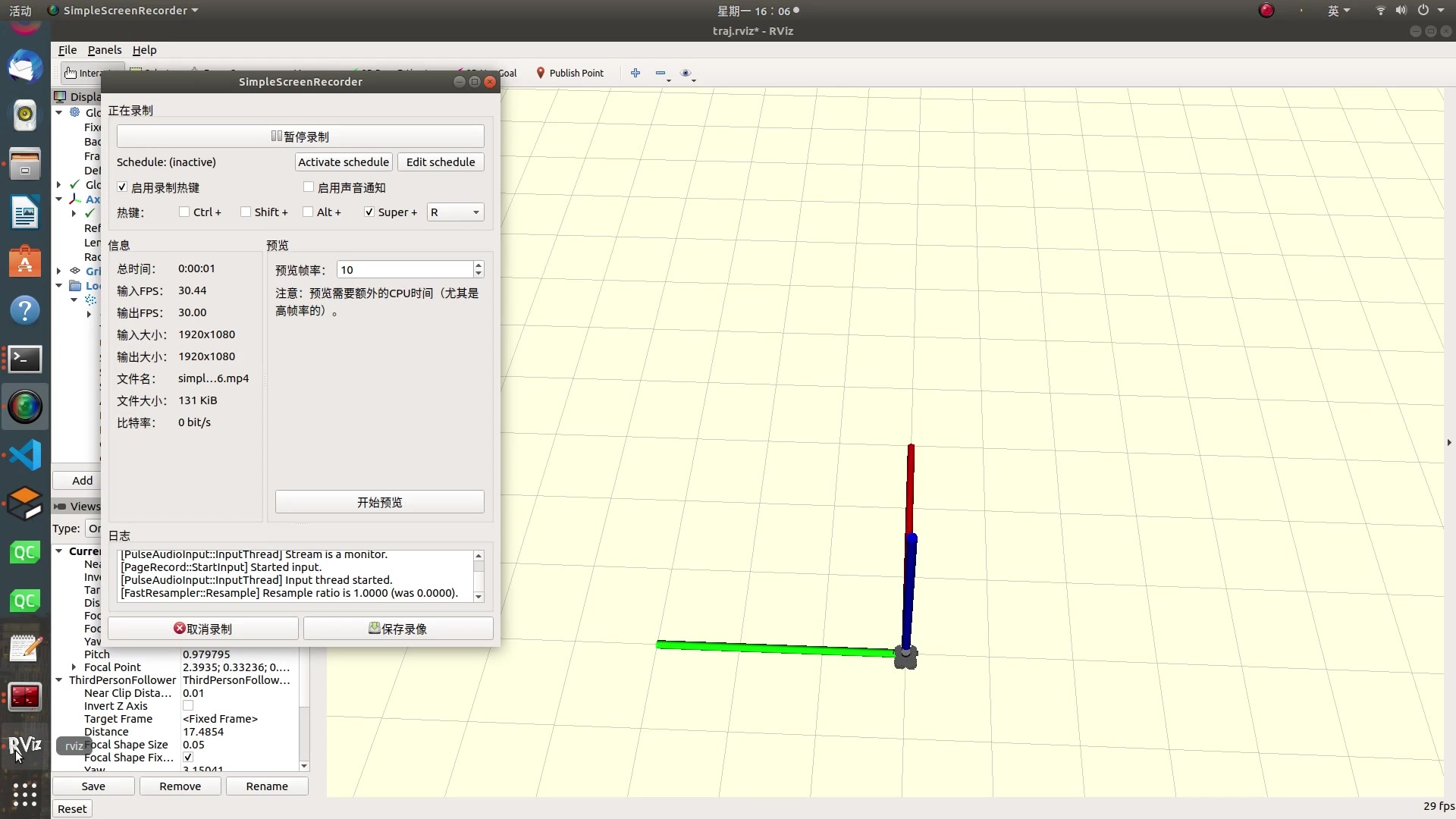
Task: Click the eye view icon in toolbar
Action: click(686, 74)
